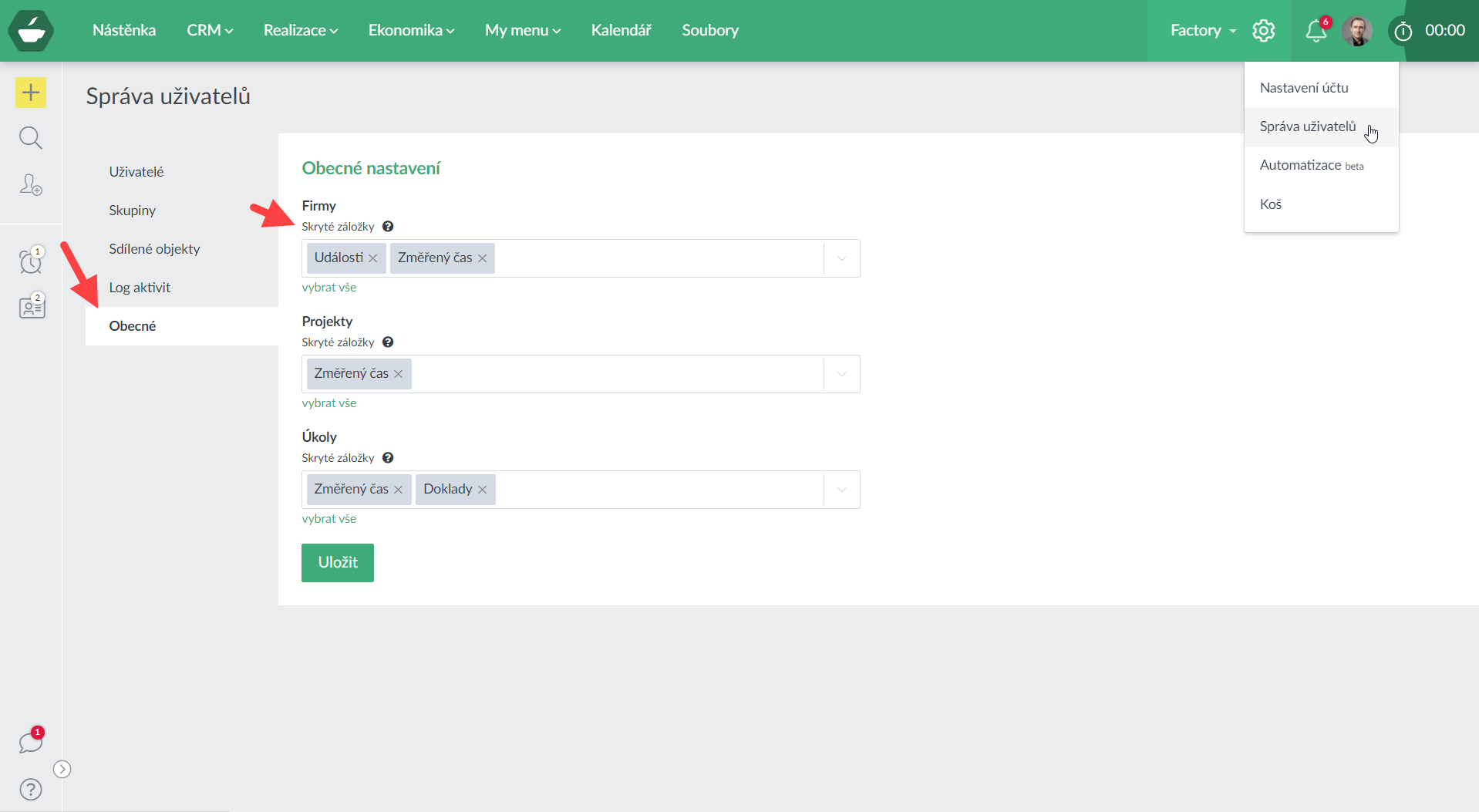
Task: Remove the Doklady tag from Úkoly
Action: pos(482,490)
